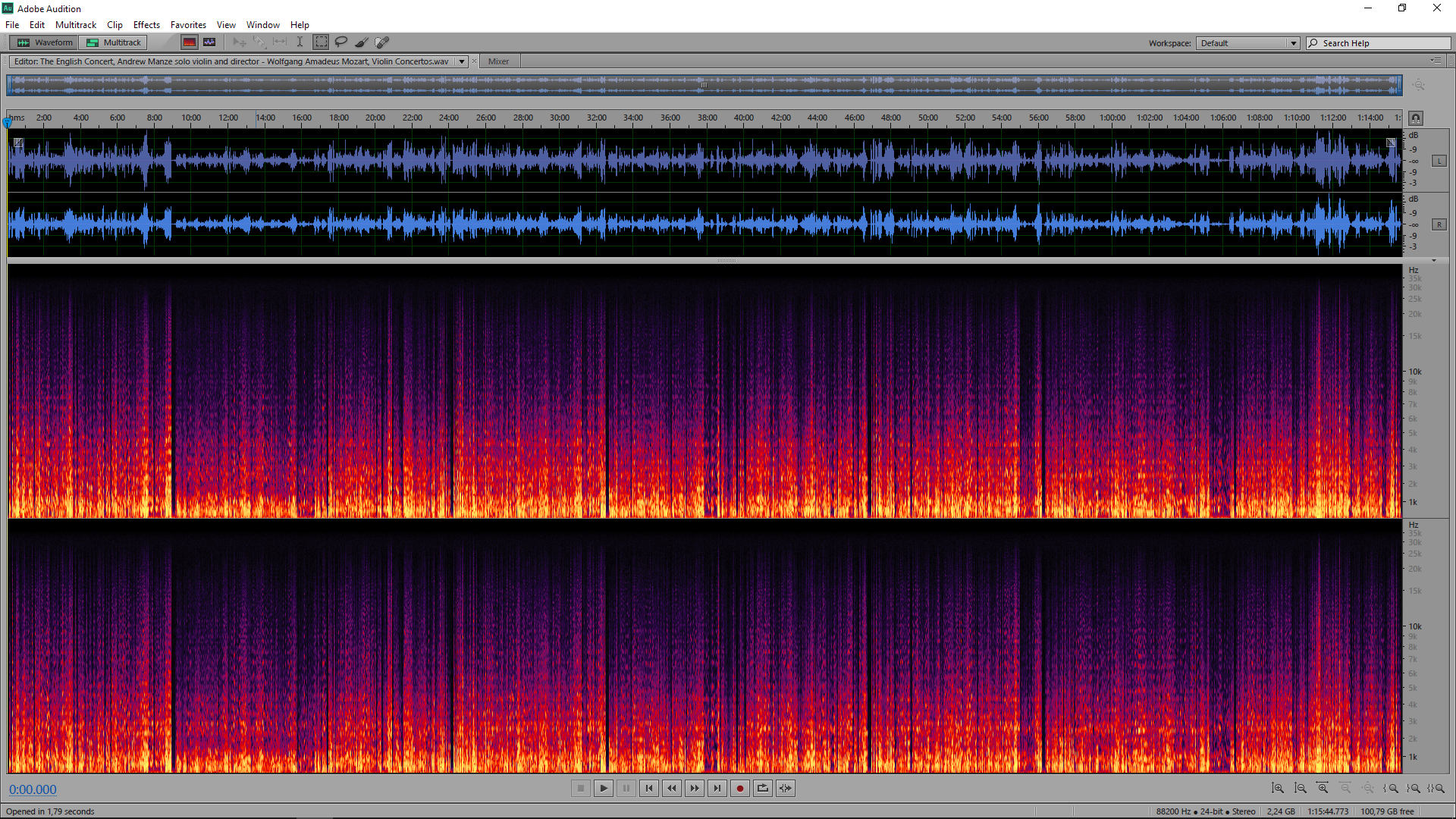Screen dimensions: 1456x819
Task: Select the Marquee Selection tool
Action: tap(321, 42)
